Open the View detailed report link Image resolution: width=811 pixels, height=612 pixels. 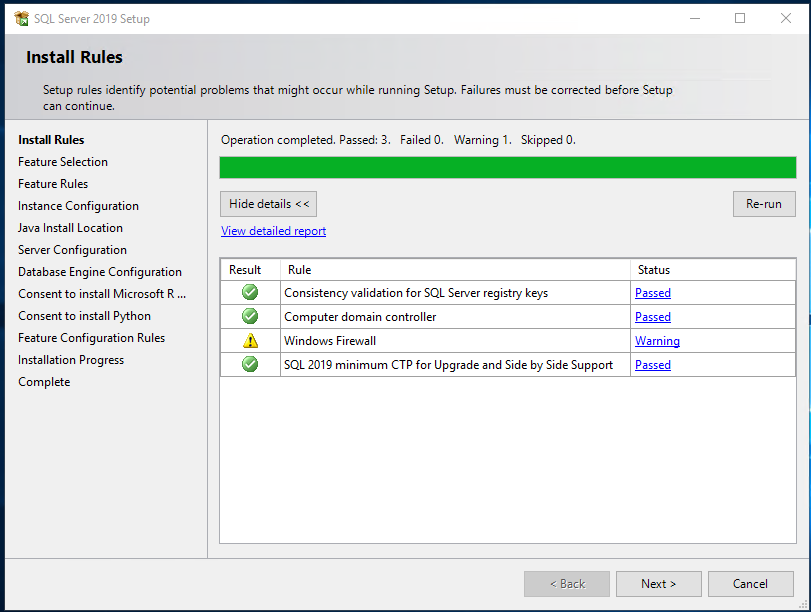pyautogui.click(x=273, y=231)
